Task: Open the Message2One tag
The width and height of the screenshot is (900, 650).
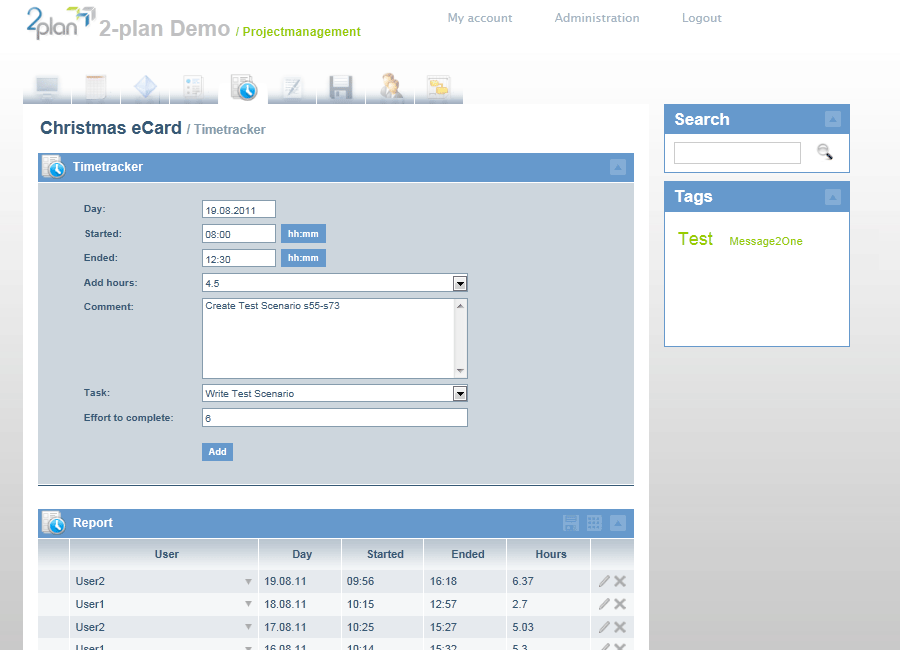Action: 766,241
